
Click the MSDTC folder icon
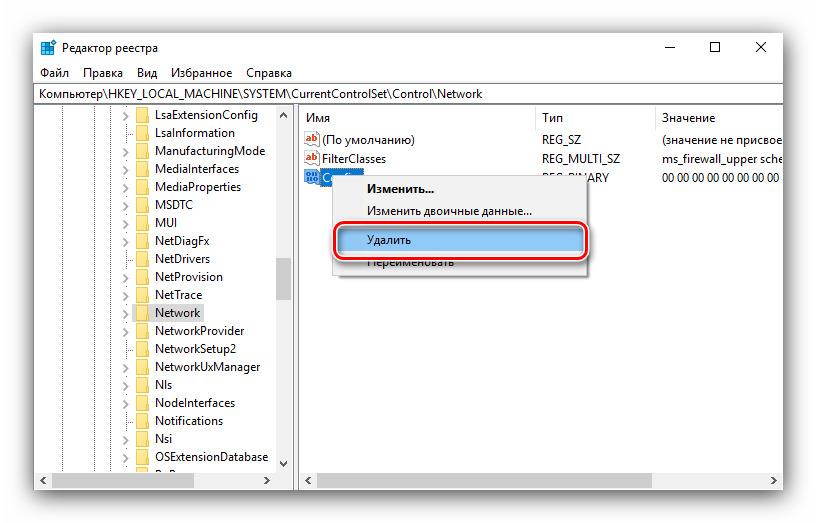[x=141, y=205]
